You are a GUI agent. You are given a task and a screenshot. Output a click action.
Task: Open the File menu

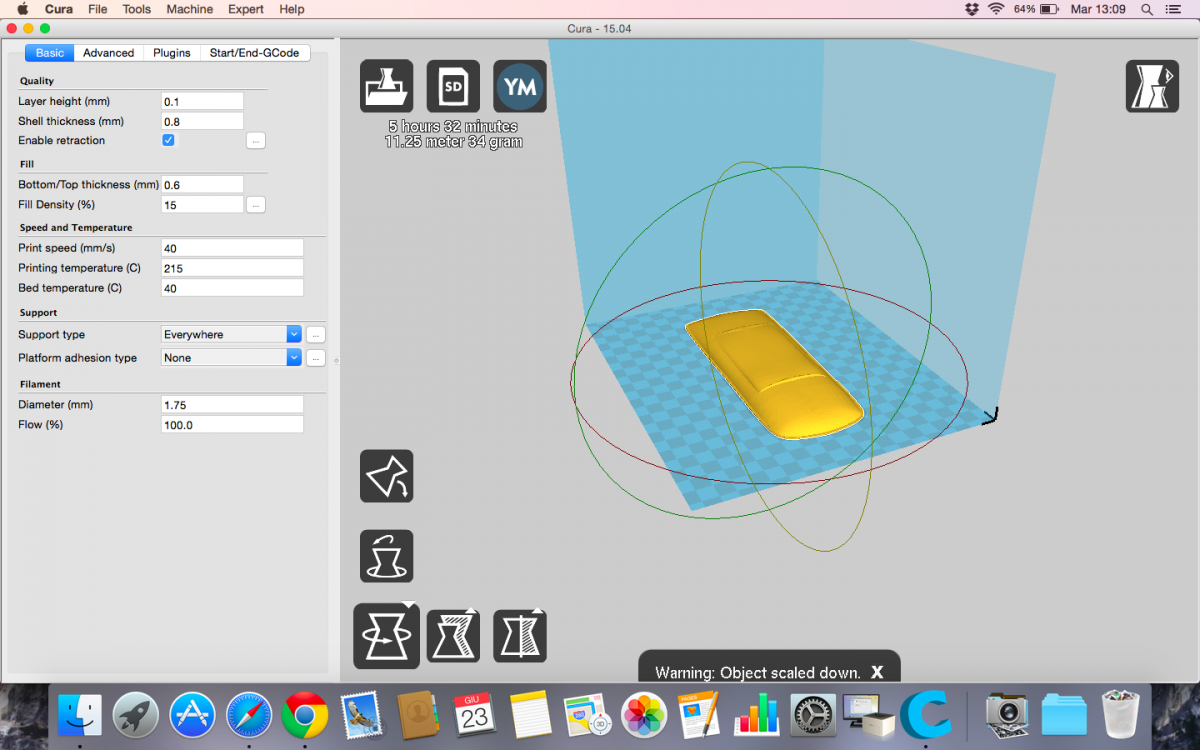point(98,9)
